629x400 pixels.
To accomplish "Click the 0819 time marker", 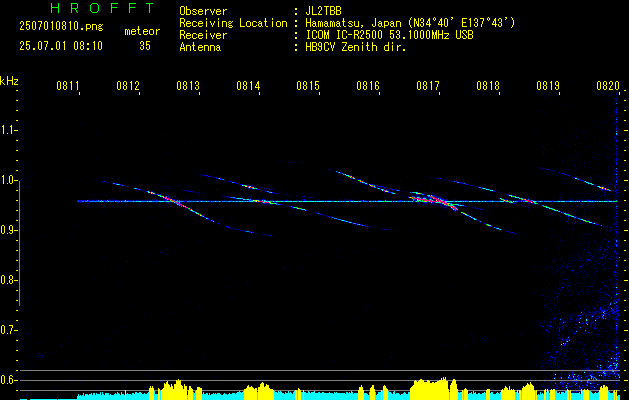I will [x=547, y=85].
